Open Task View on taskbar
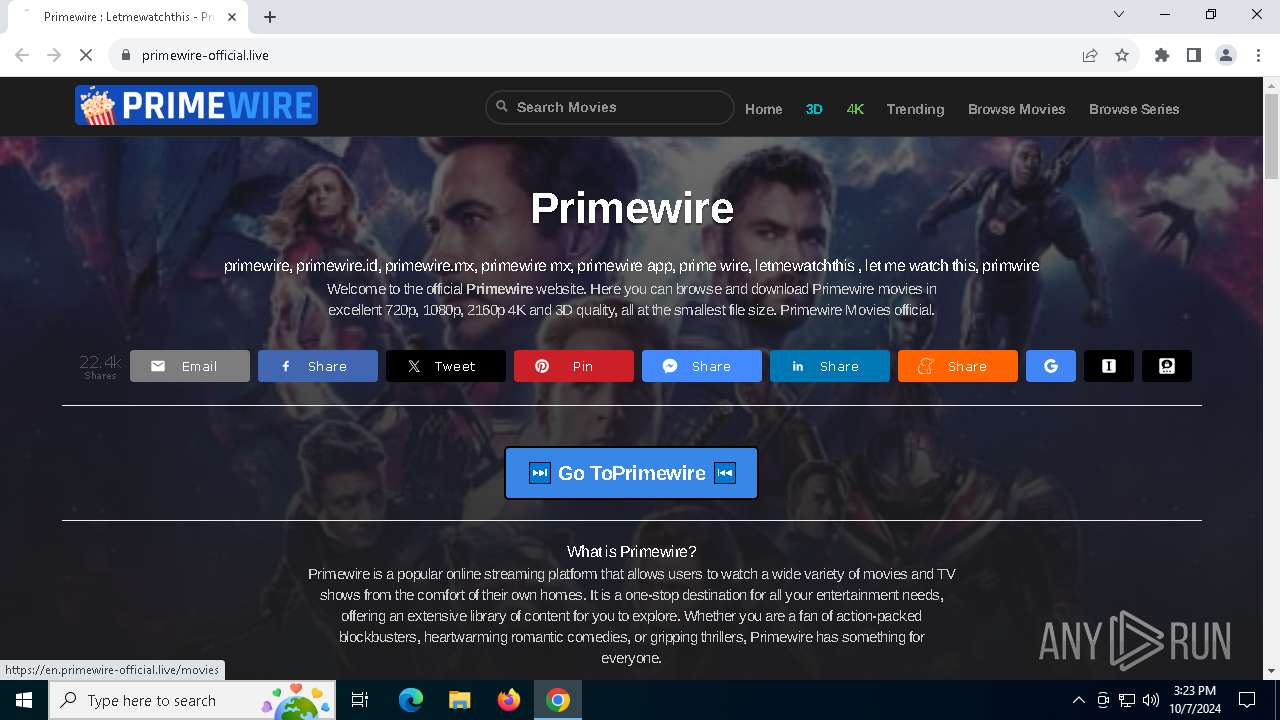The image size is (1280, 720). [x=360, y=700]
